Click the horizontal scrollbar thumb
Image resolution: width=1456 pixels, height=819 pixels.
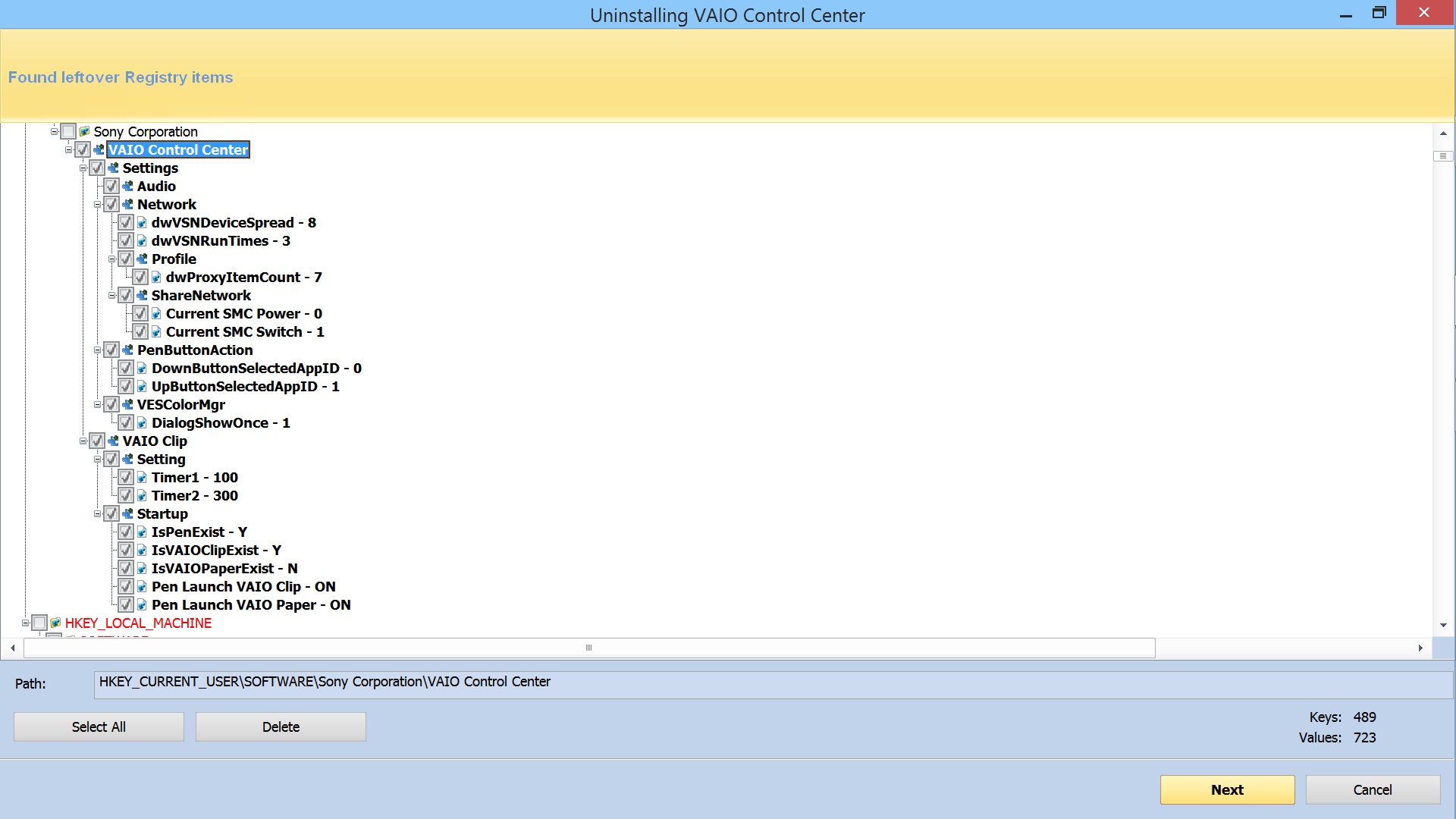coord(589,648)
